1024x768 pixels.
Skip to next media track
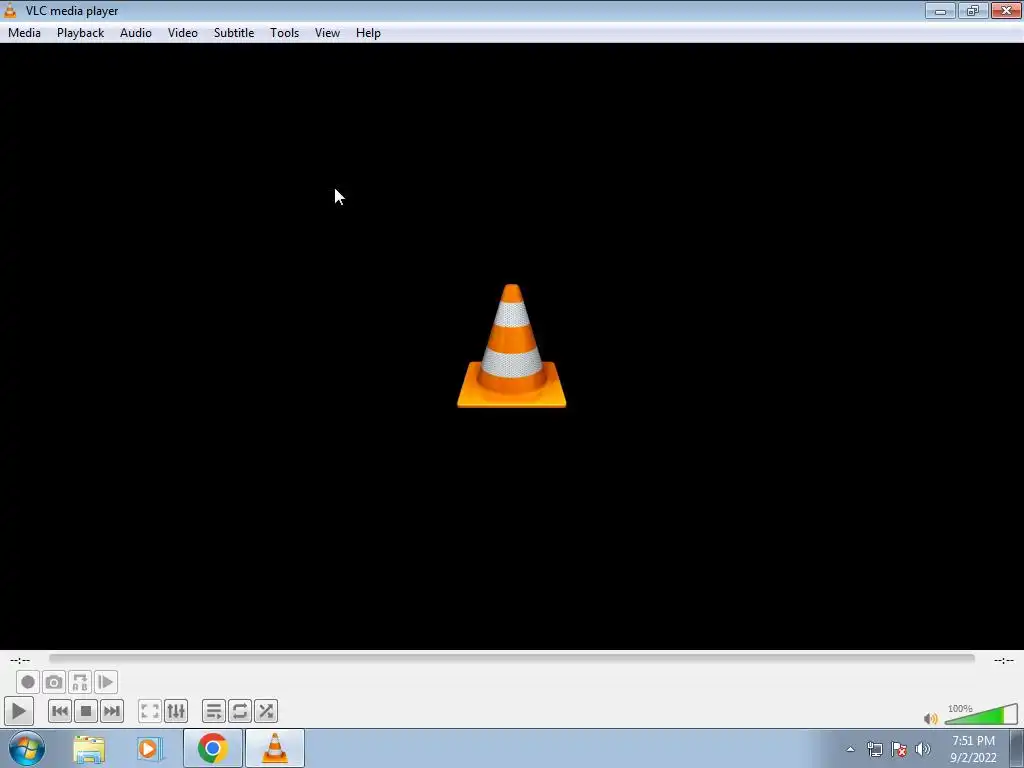tap(112, 711)
